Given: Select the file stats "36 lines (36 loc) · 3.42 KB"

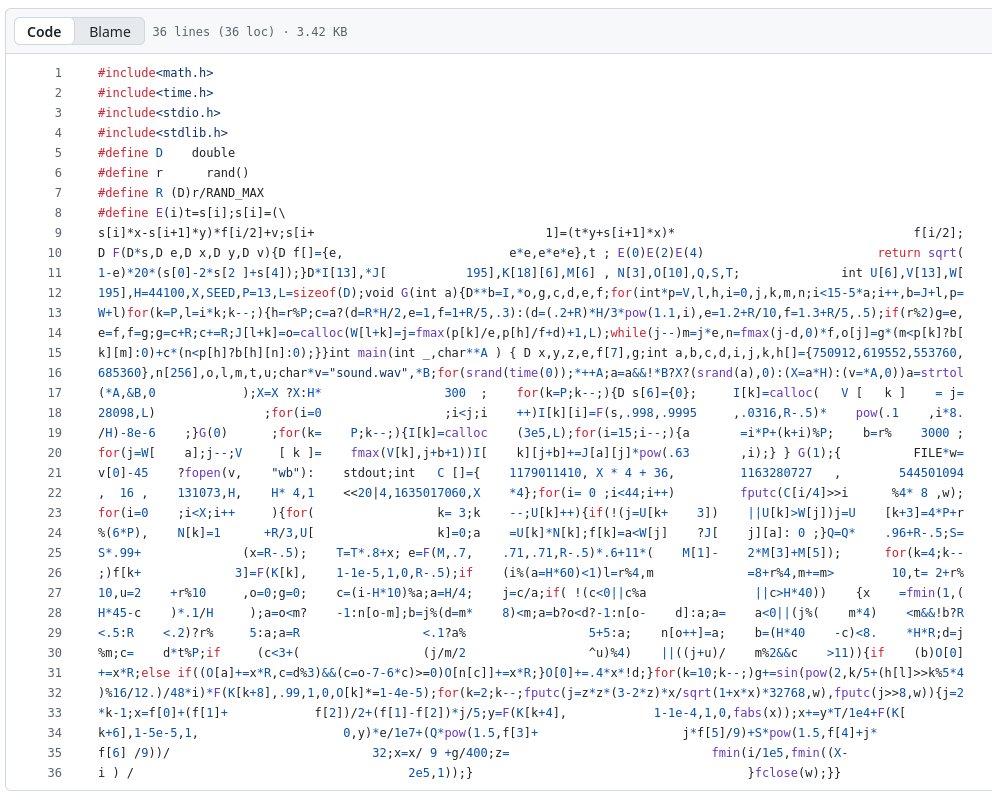Looking at the screenshot, I should pos(250,32).
